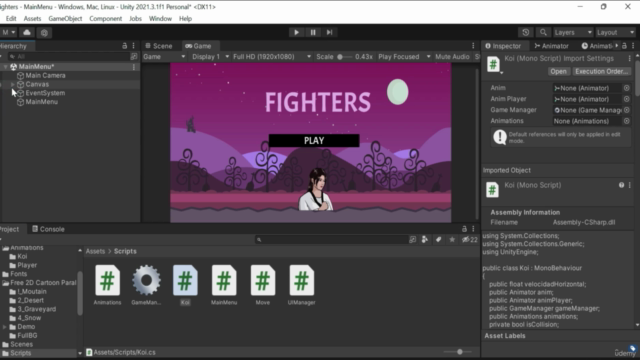Open the Execution Order settings

coord(601,71)
